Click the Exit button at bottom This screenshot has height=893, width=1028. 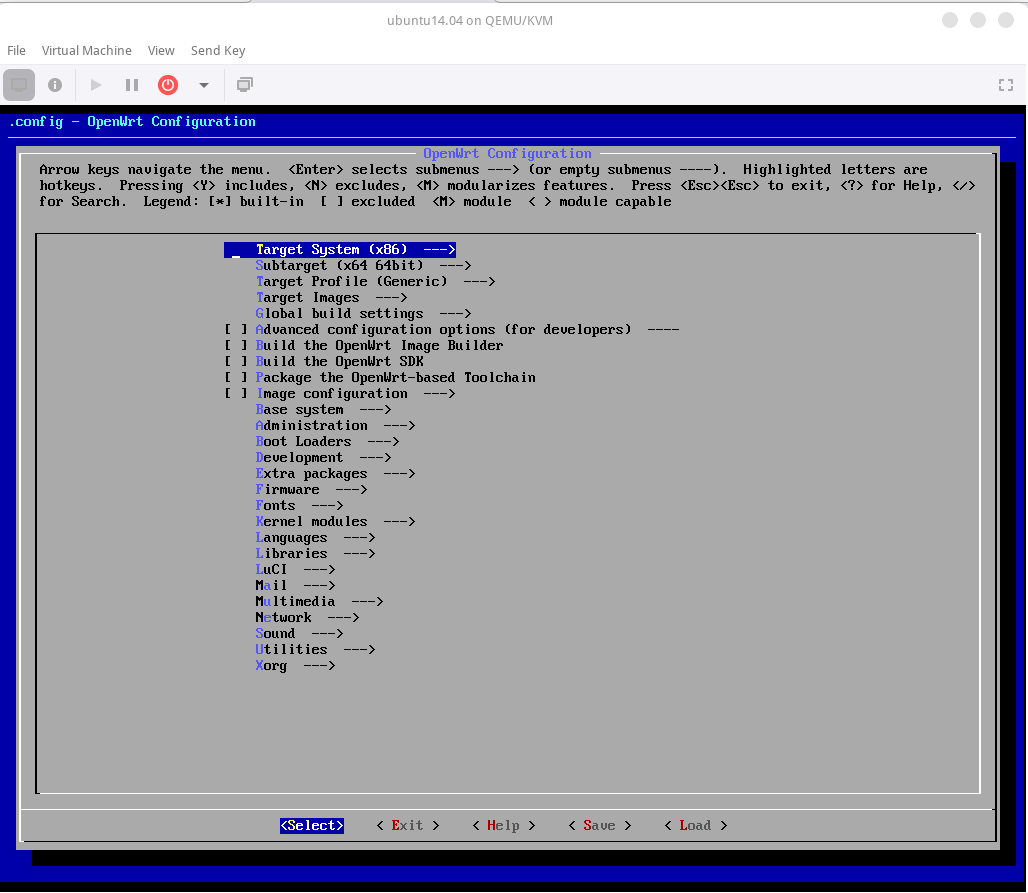tap(407, 826)
